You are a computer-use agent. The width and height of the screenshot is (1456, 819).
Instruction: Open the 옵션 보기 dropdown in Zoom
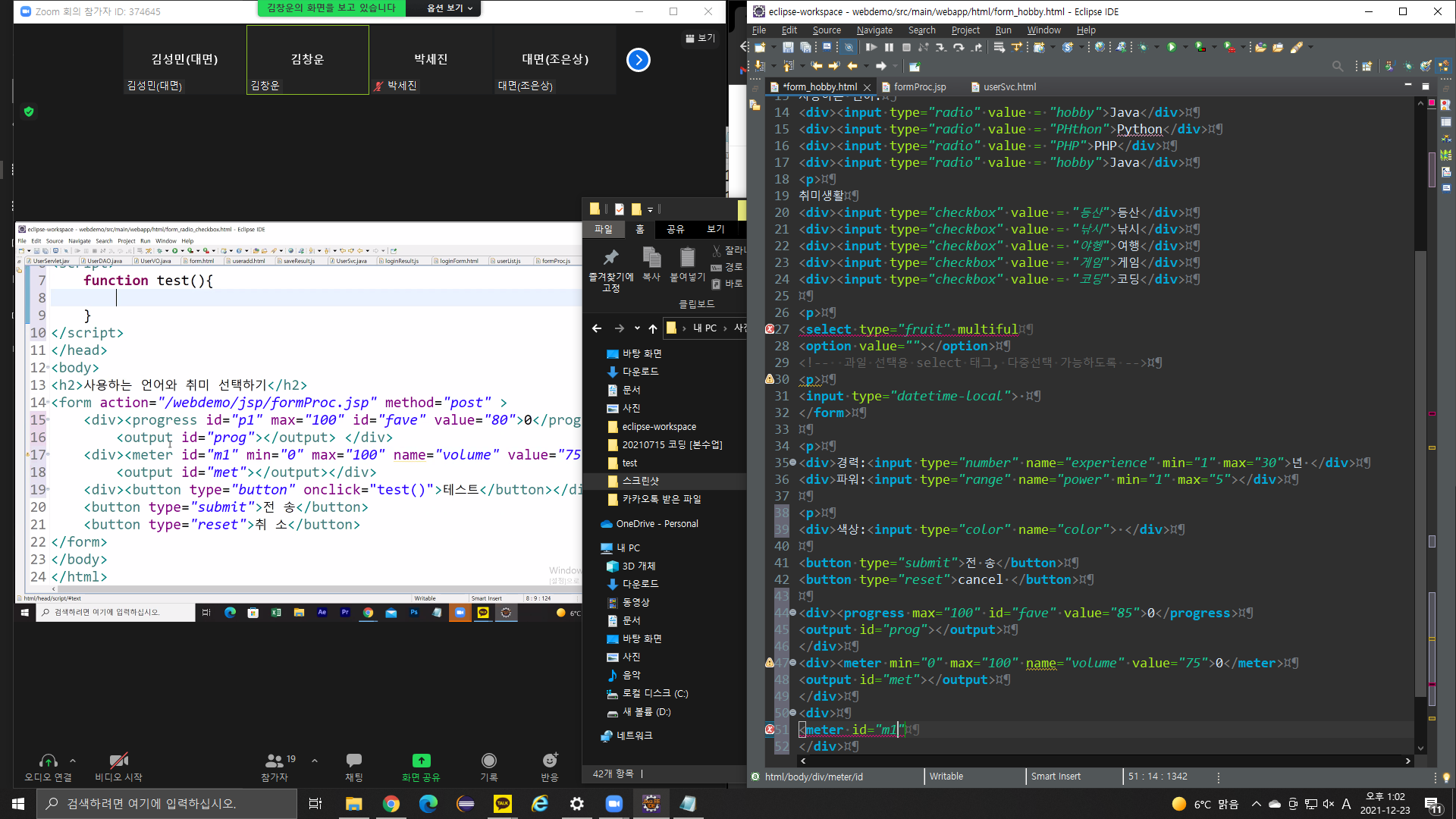point(449,8)
